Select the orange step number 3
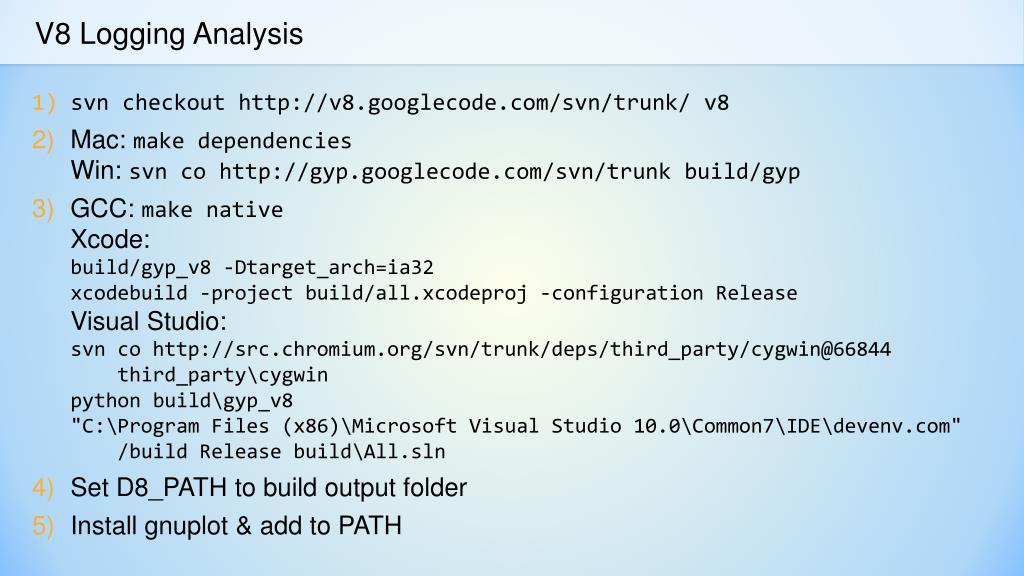 point(43,210)
